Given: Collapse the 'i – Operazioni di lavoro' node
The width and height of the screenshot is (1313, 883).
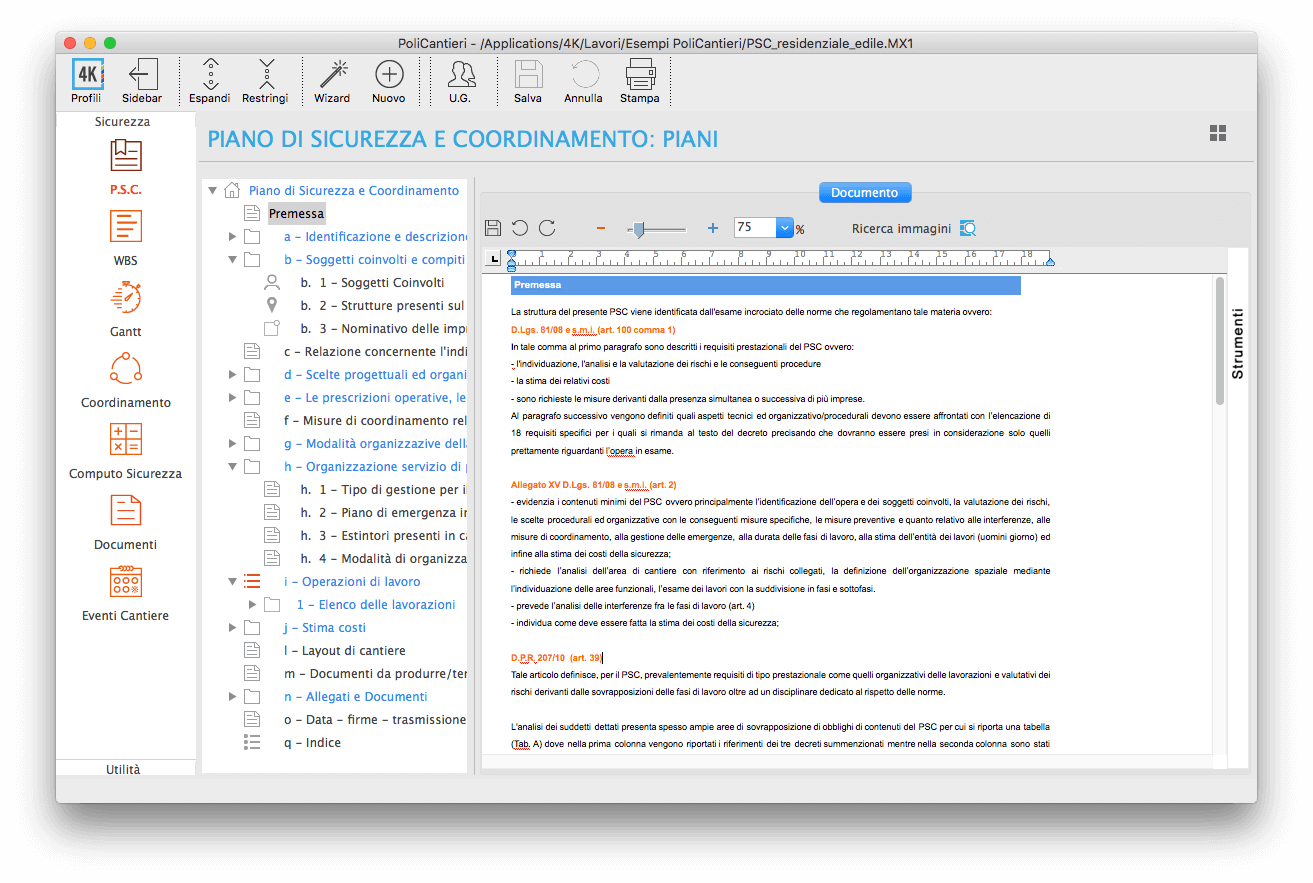Looking at the screenshot, I should (x=232, y=582).
